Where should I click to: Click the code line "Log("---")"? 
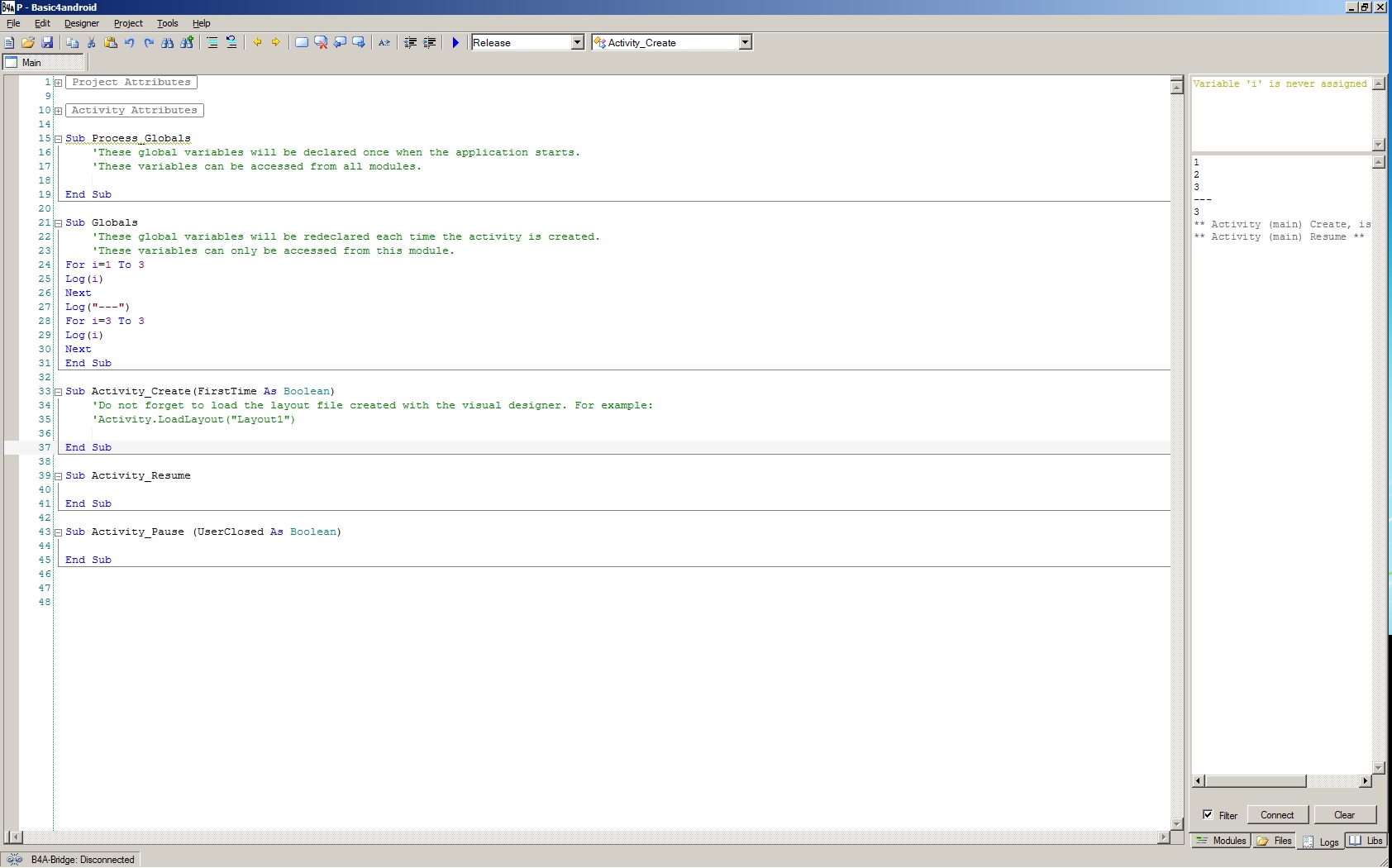98,308
